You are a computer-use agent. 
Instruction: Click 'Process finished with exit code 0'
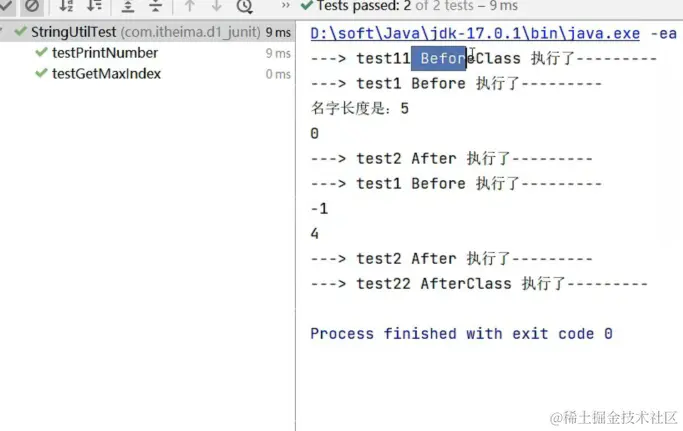[x=462, y=334]
